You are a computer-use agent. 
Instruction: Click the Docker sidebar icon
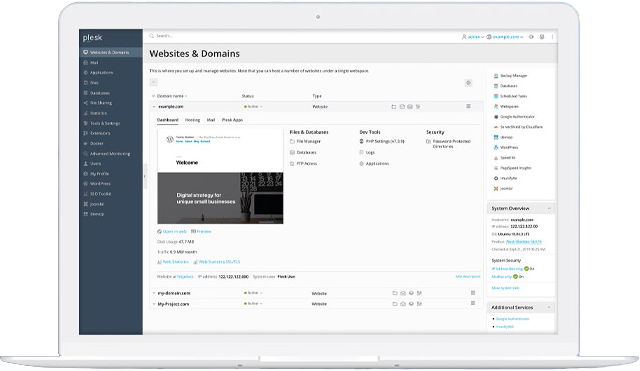click(86, 143)
